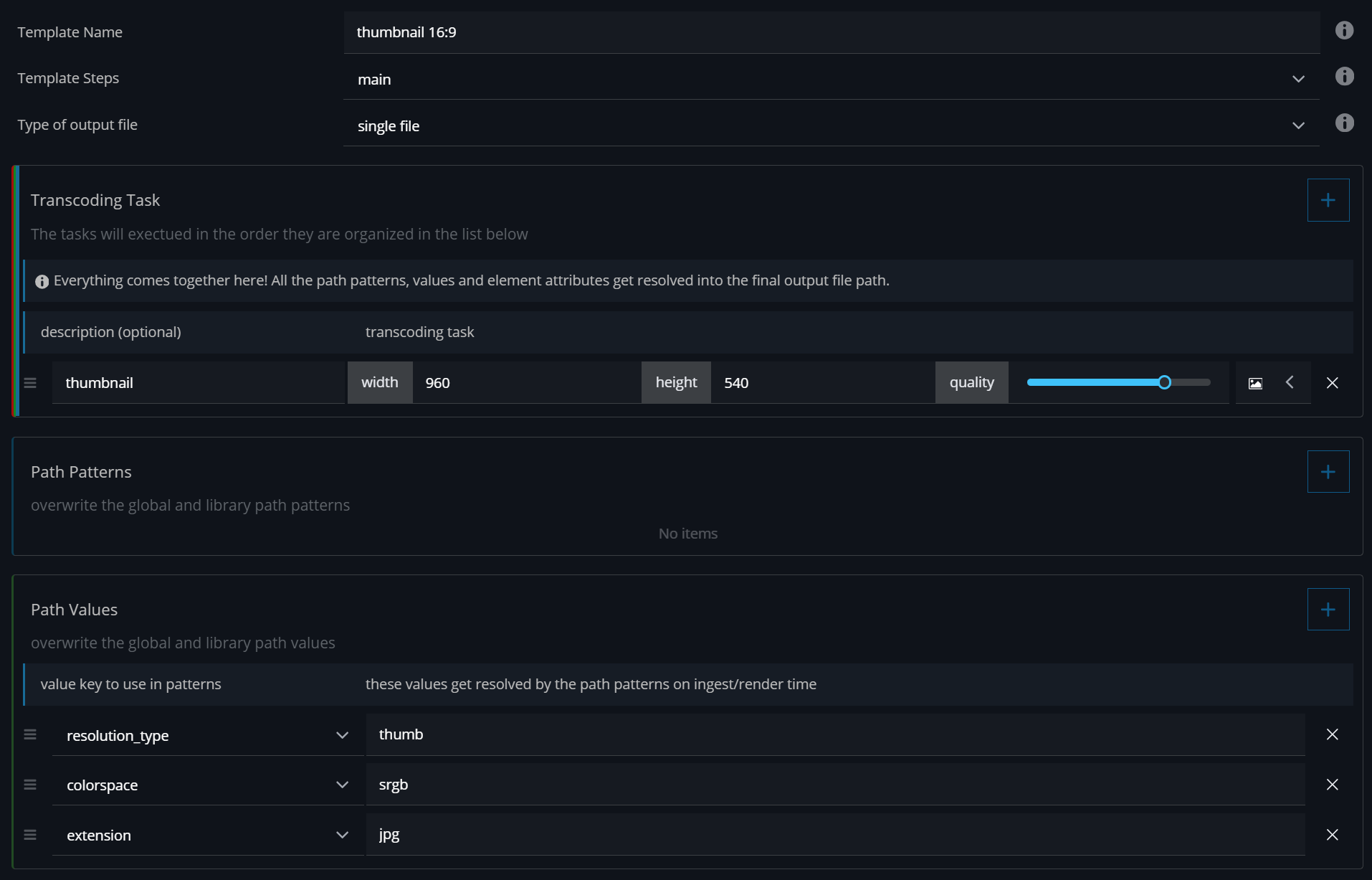Add a new Path Value with plus

[x=1328, y=610]
